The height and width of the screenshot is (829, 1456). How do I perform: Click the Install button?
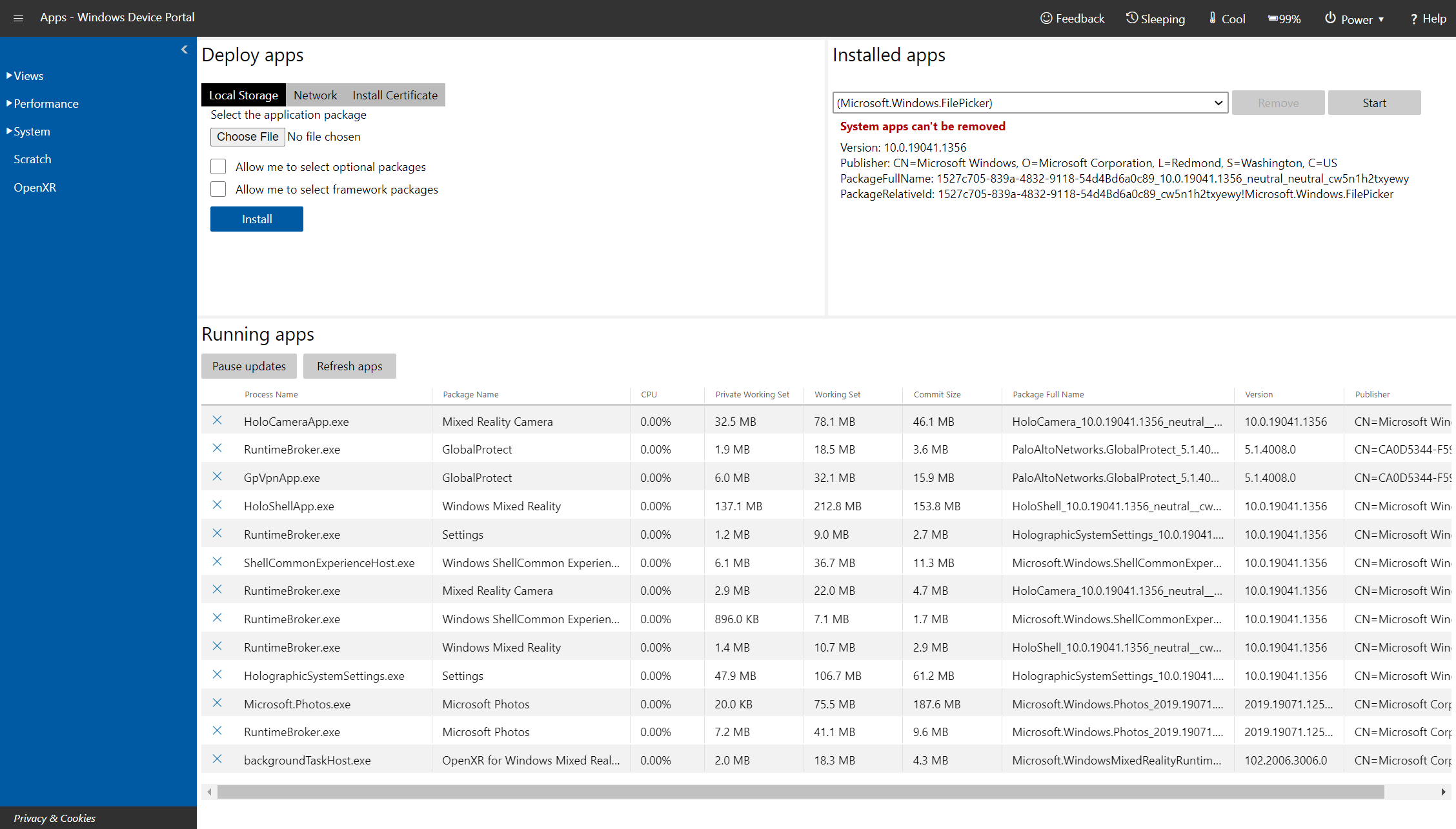(x=256, y=218)
